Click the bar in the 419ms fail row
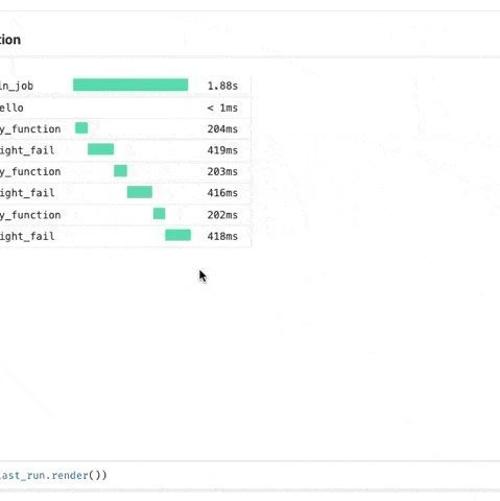 pos(101,149)
